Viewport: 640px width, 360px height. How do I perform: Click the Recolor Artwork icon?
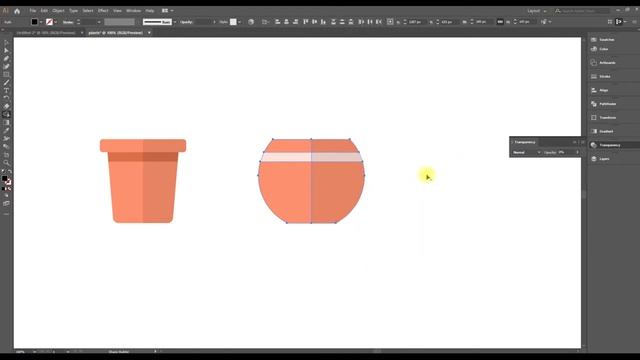click(251, 22)
